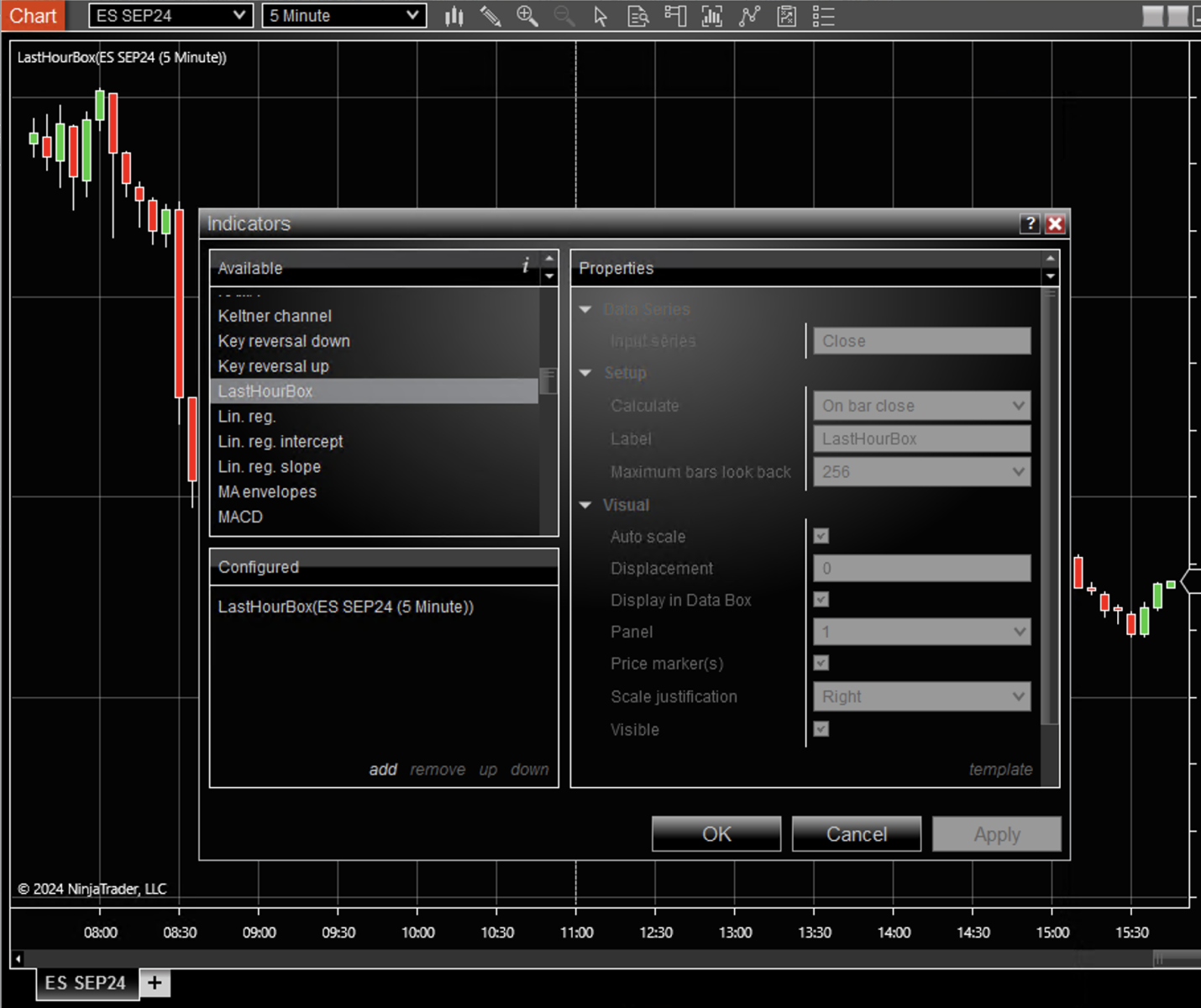The width and height of the screenshot is (1201, 1008).
Task: Open the ES SEP24 instrument dropdown
Action: [x=170, y=16]
